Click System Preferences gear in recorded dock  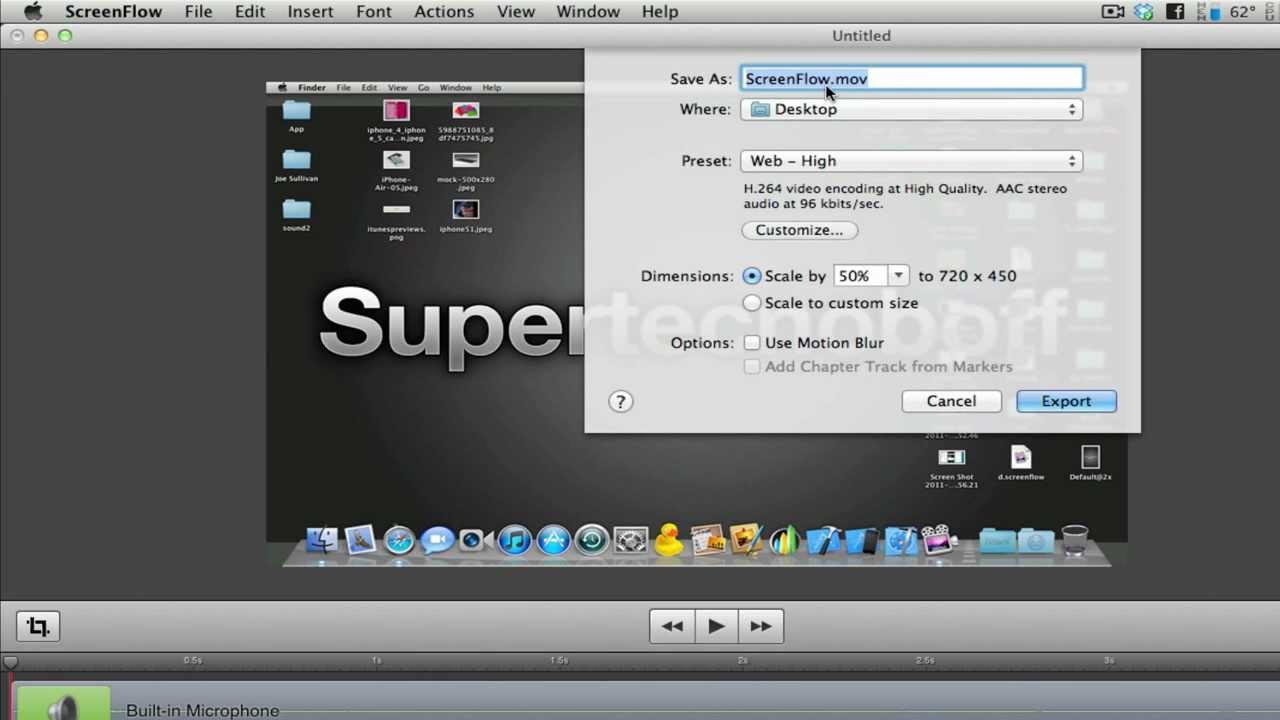(630, 541)
